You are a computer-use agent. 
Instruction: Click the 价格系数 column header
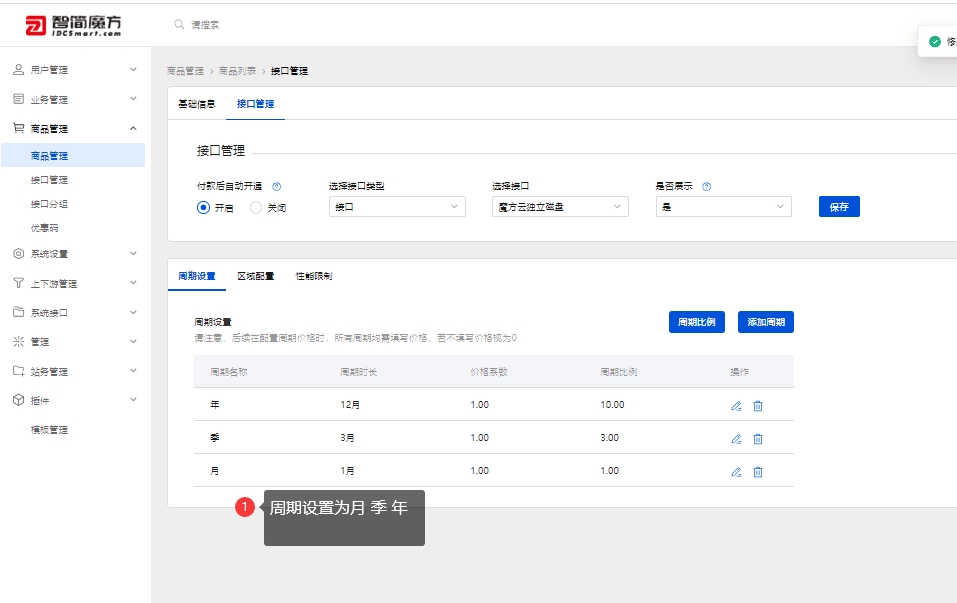(x=489, y=372)
